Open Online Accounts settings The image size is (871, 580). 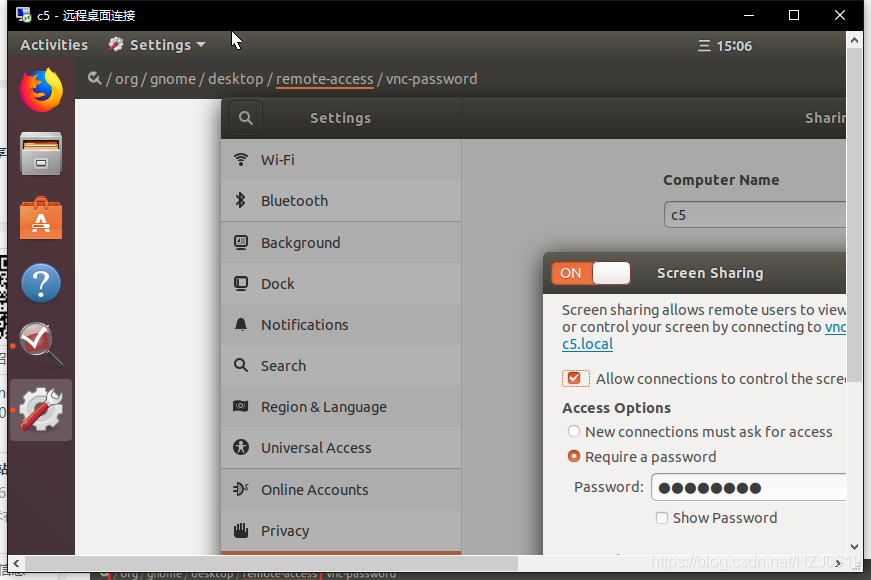point(341,489)
